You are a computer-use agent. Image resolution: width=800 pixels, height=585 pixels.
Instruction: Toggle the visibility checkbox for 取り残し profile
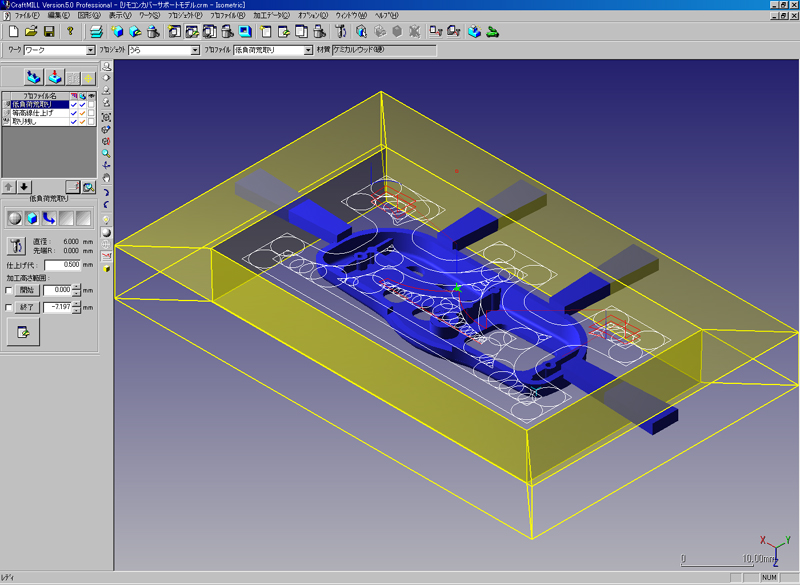(91, 121)
